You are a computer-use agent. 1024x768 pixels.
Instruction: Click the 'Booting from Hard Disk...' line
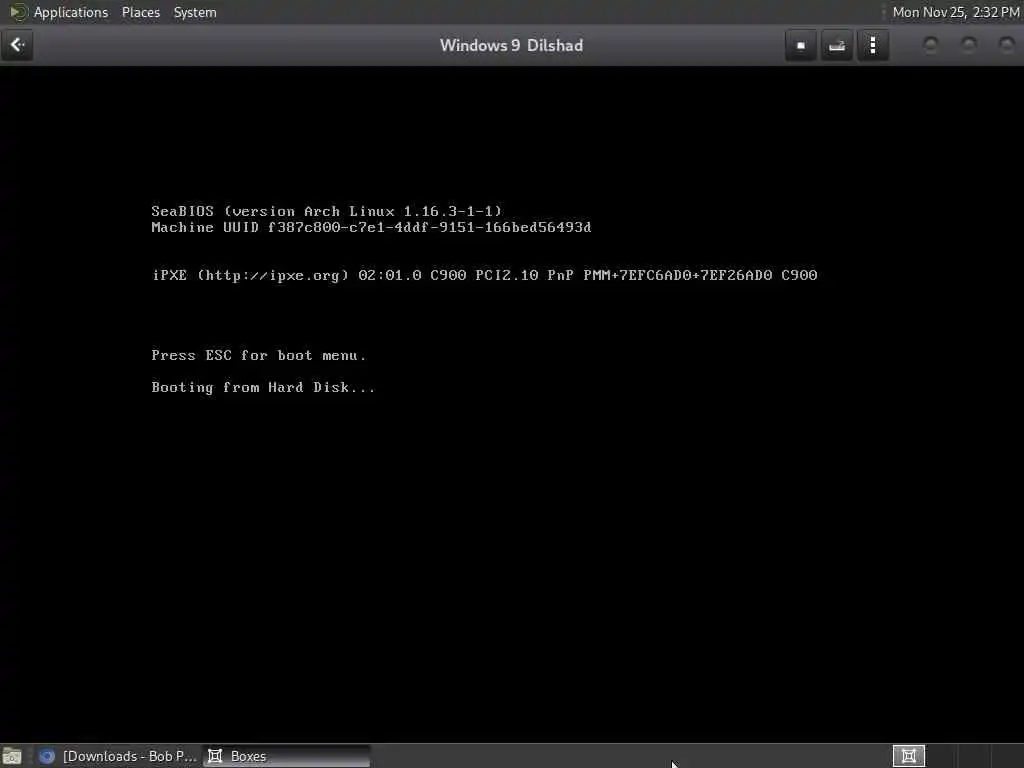[x=263, y=387]
